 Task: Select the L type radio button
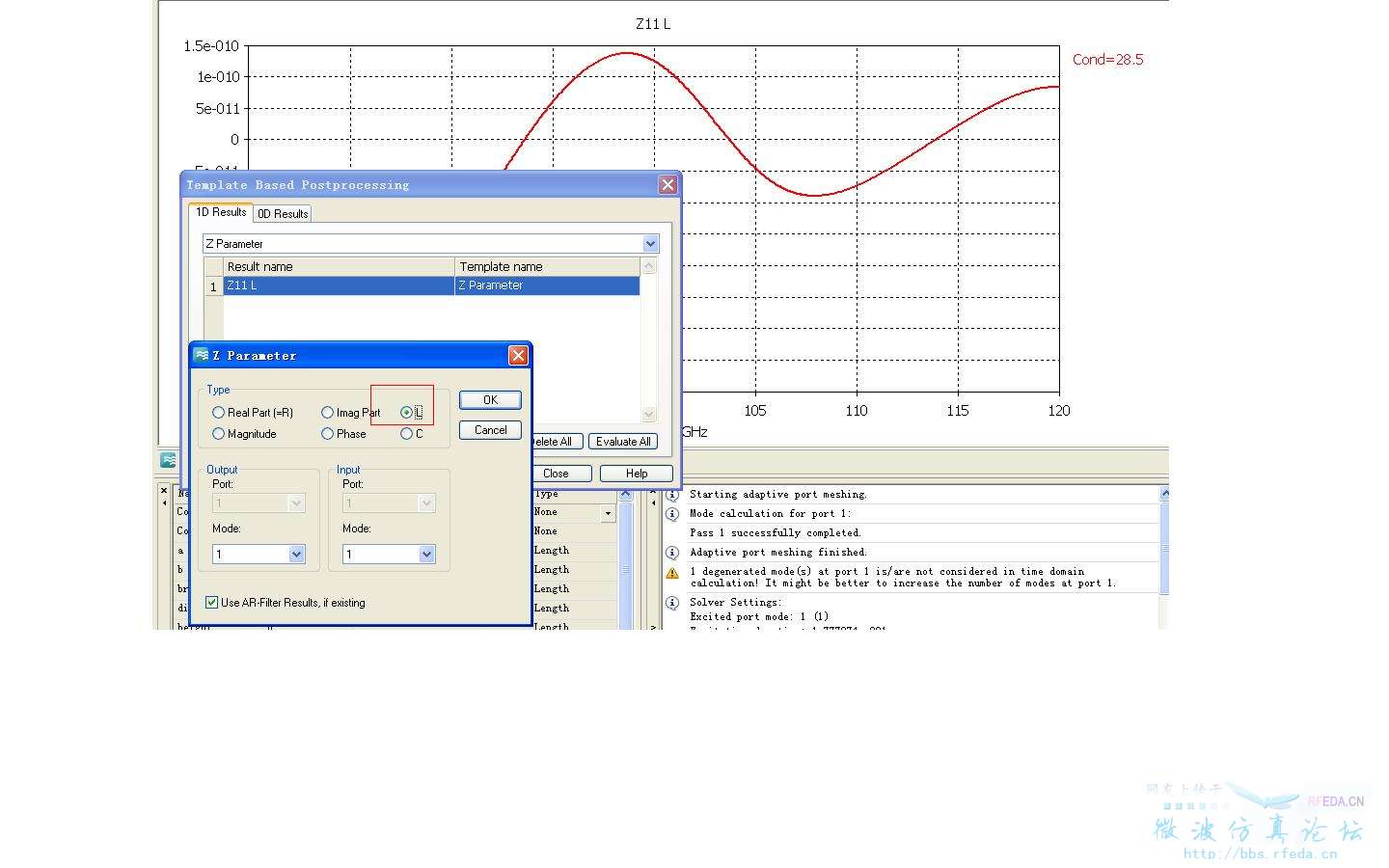click(x=407, y=413)
